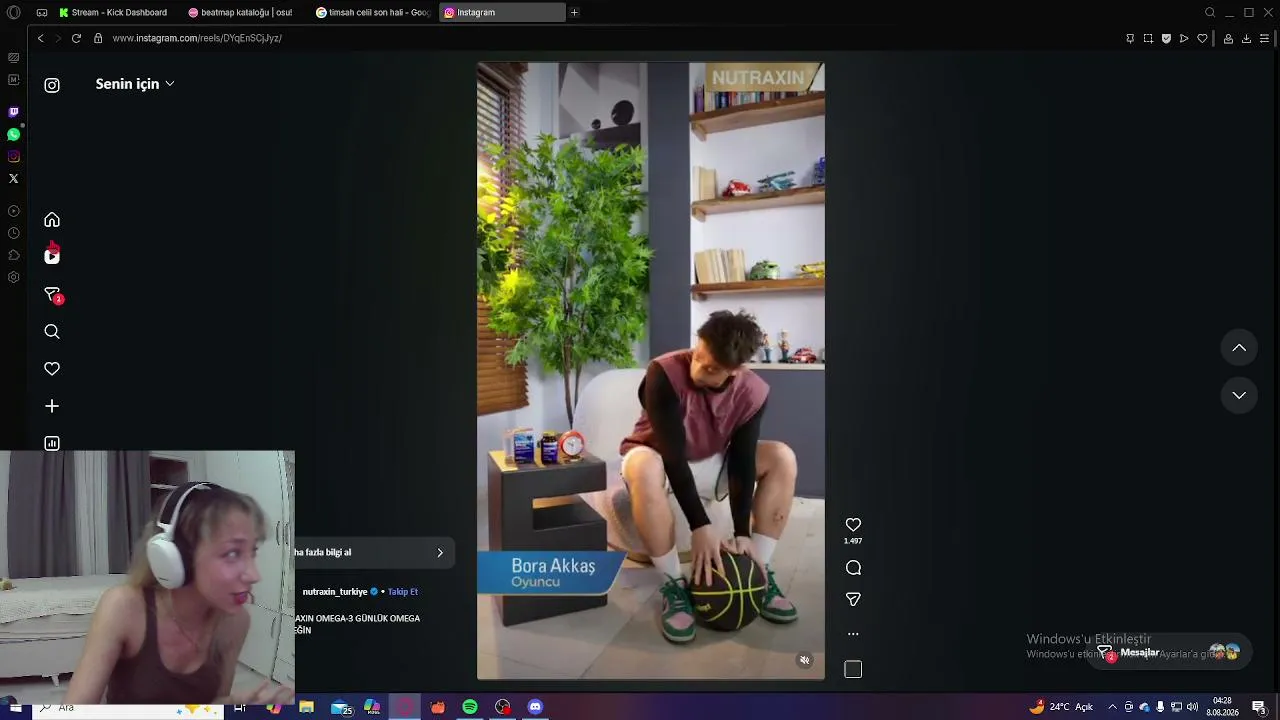Open Opera easy setup sliders menu
Screen dimensions: 1280x720
1265,38
